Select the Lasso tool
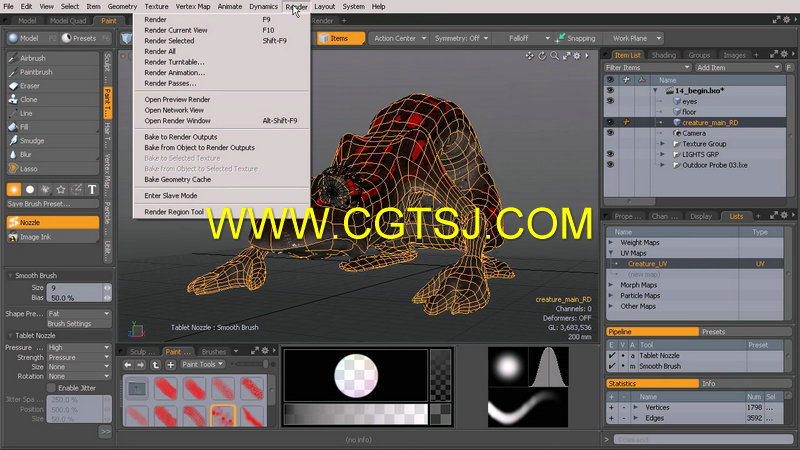 pos(53,168)
